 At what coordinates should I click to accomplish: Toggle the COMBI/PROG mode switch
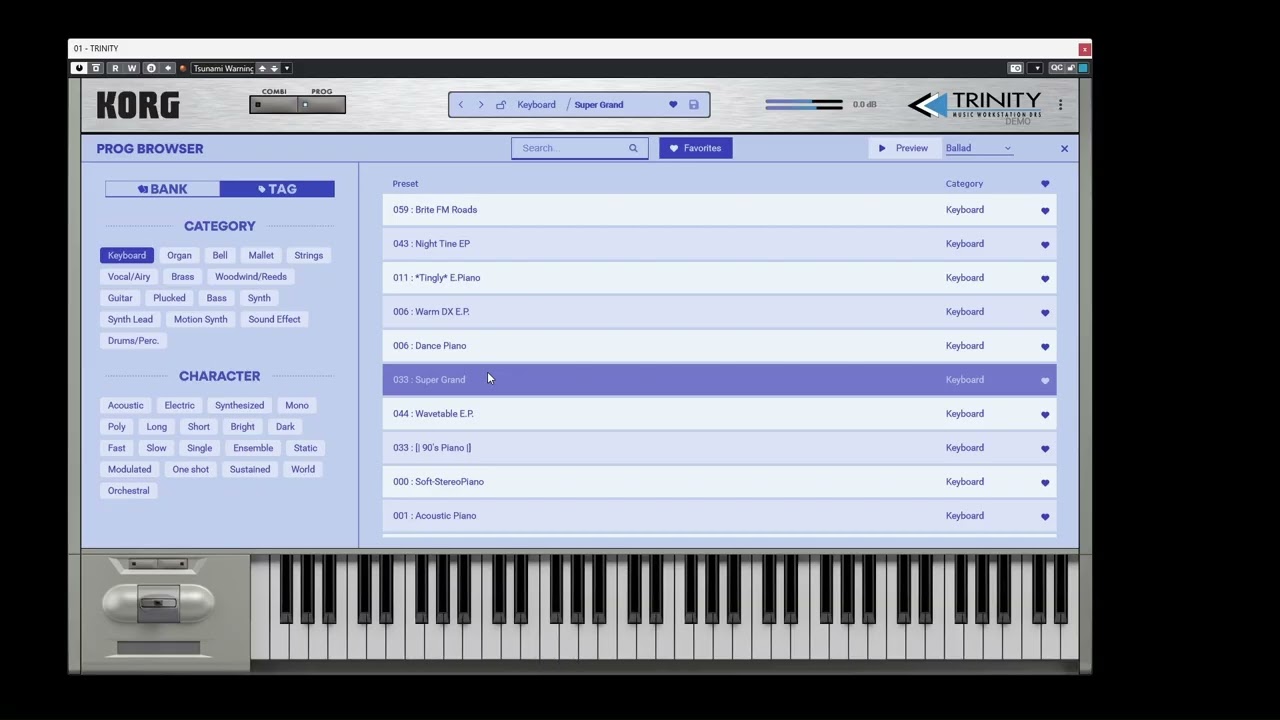(x=297, y=105)
